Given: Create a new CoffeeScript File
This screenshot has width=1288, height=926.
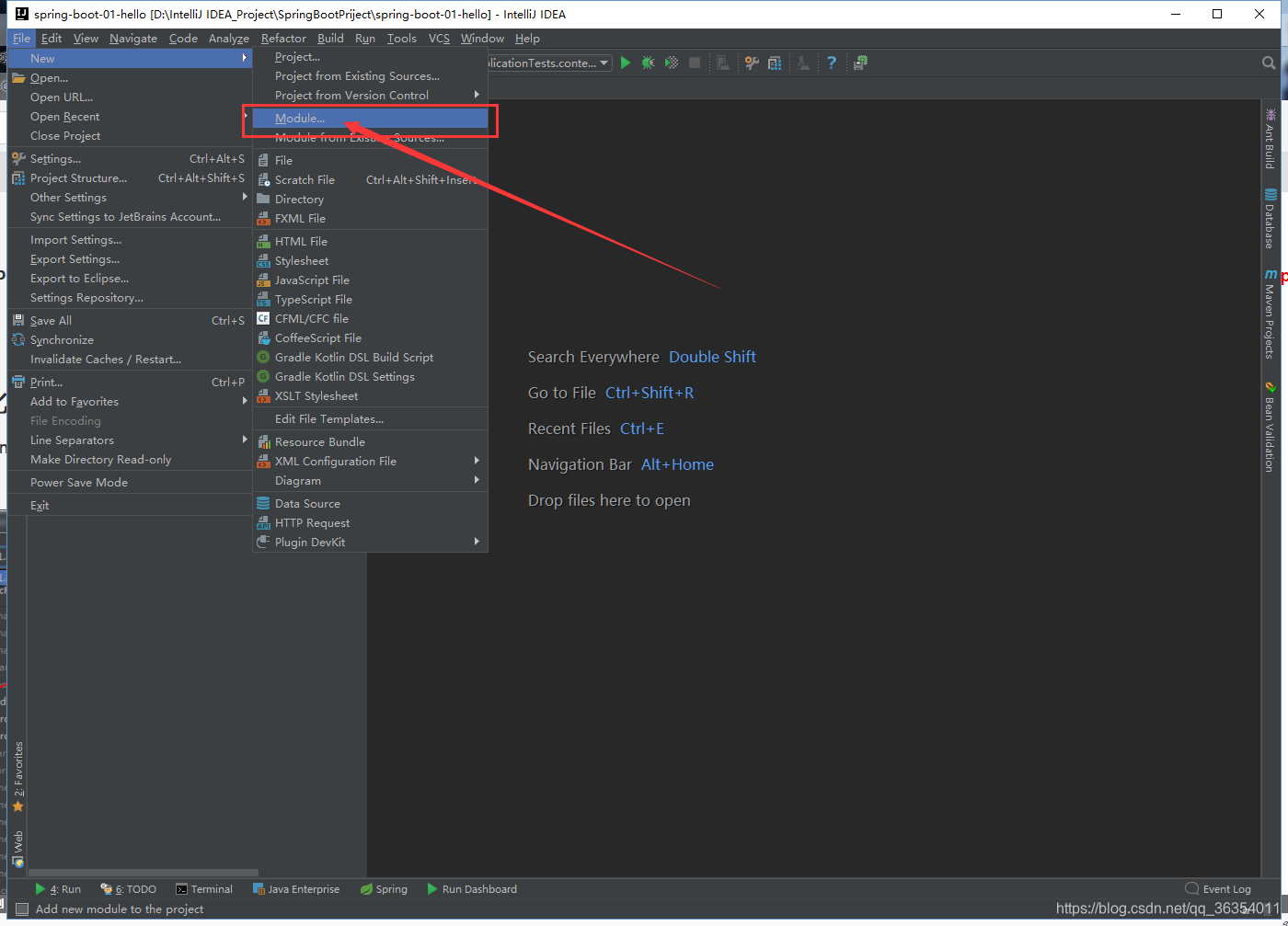Looking at the screenshot, I should tap(371, 338).
